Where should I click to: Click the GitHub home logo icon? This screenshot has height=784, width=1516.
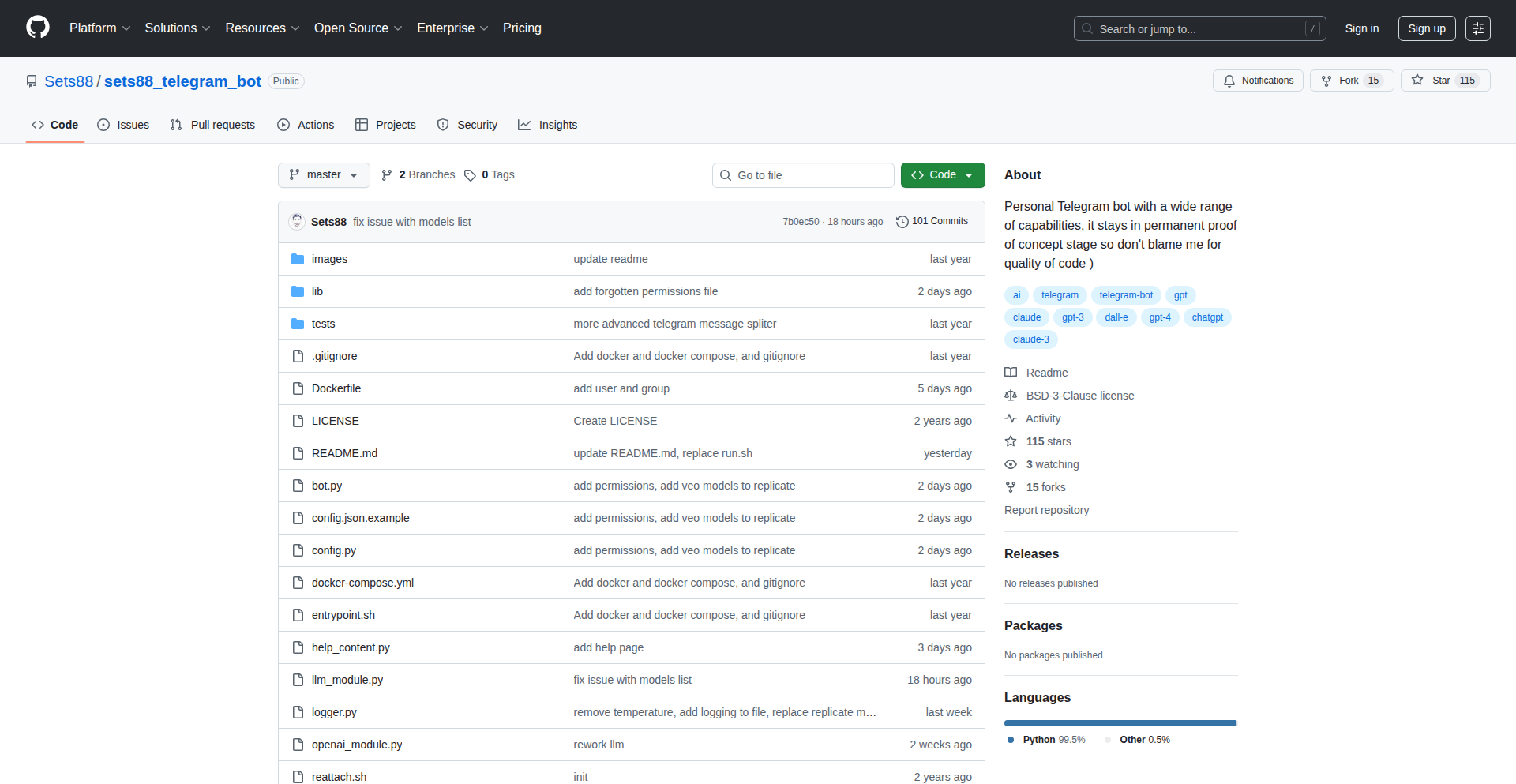36,28
